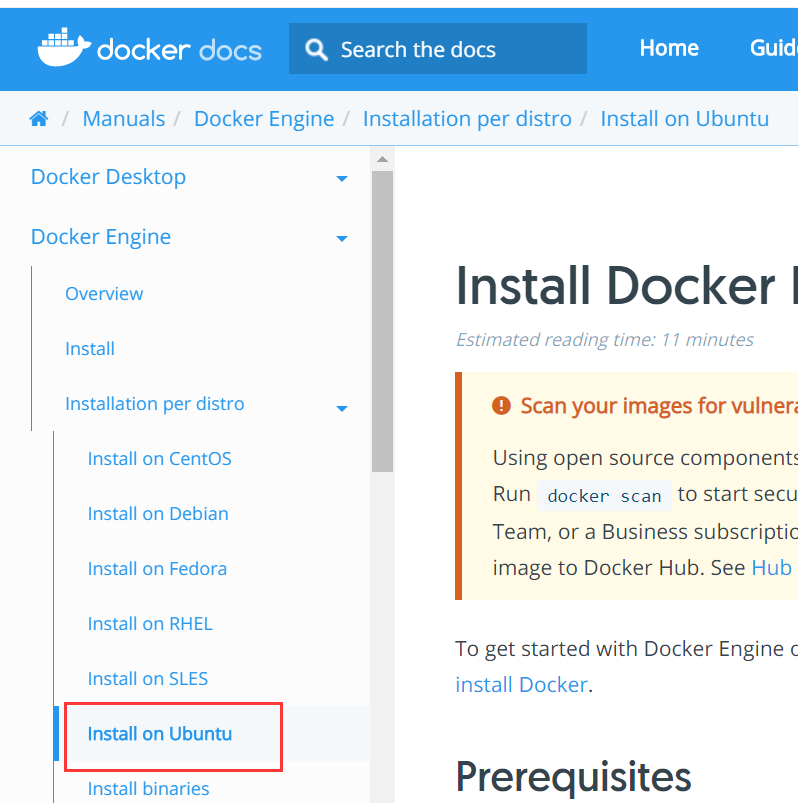Open the Home menu item
The image size is (798, 803).
point(669,47)
